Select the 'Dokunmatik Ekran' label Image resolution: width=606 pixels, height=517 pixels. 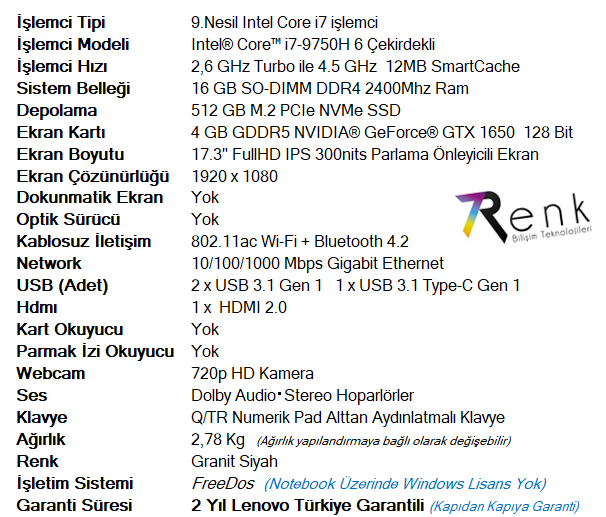(90, 197)
